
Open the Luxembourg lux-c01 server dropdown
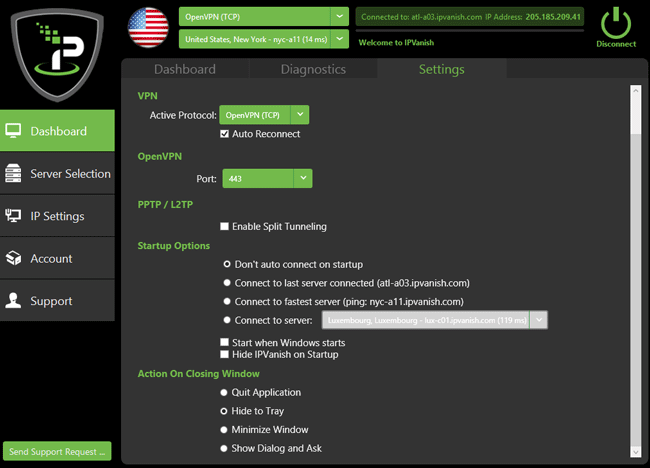coord(435,320)
